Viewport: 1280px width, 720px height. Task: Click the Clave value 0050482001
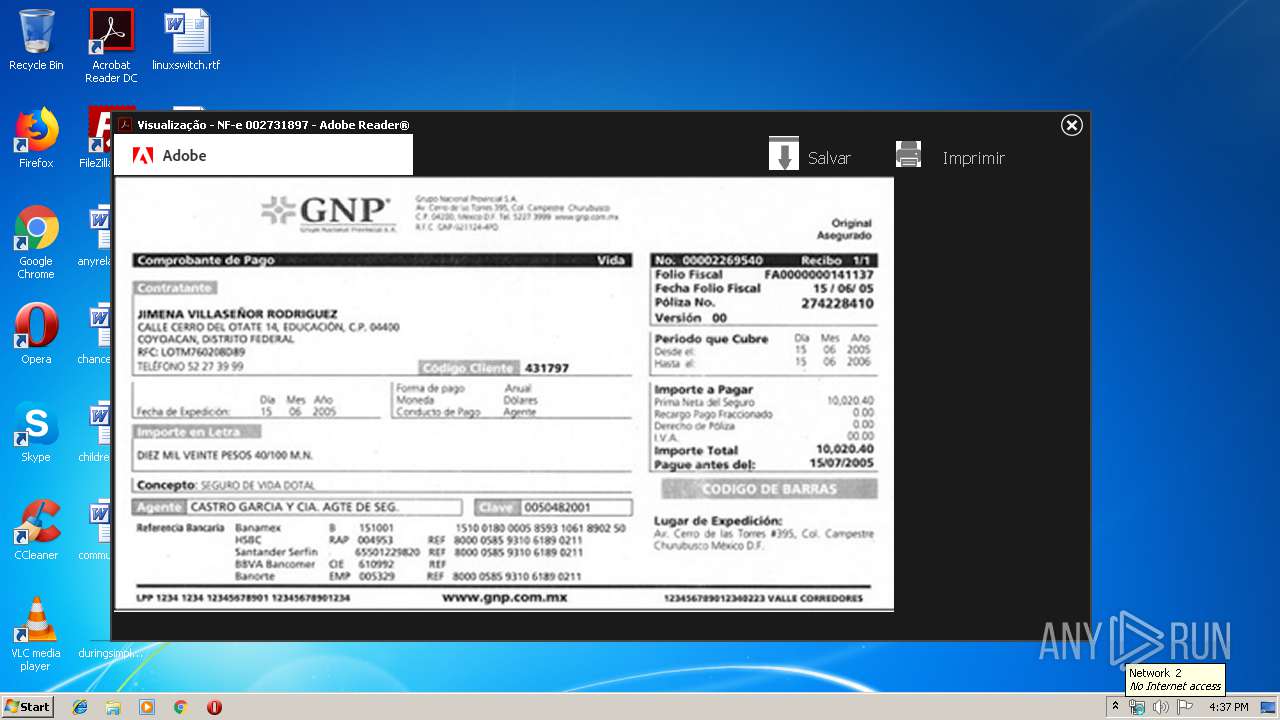pos(558,507)
